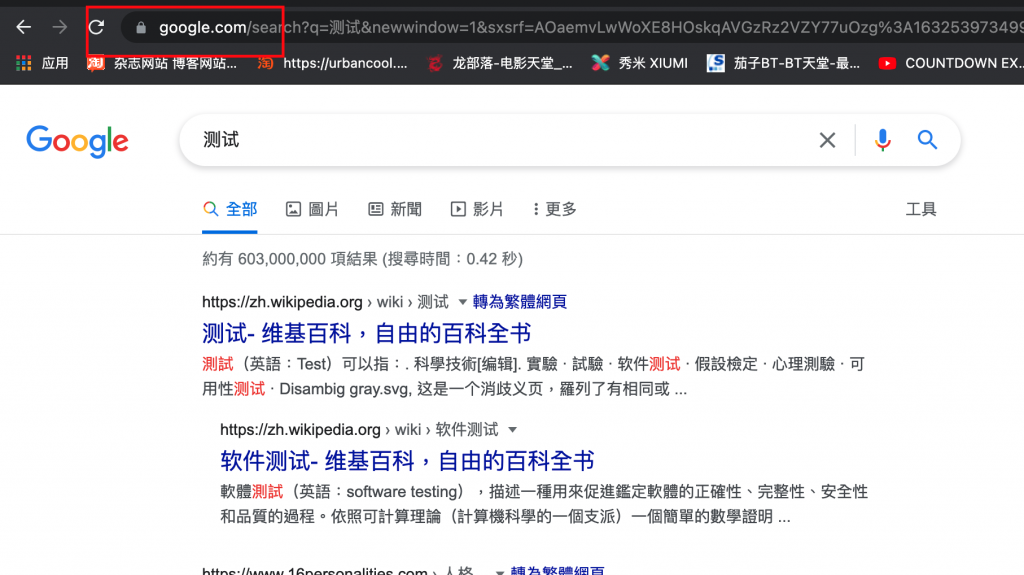
Task: Switch to the 新聞 news tab
Action: 395,209
